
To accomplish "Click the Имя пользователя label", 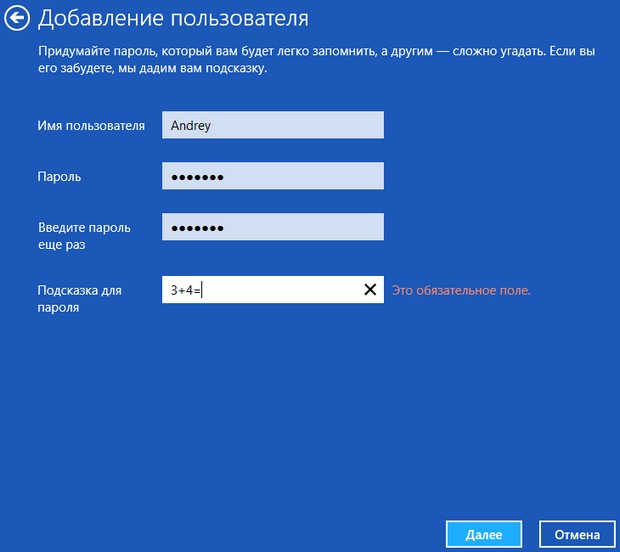I will [x=91, y=126].
